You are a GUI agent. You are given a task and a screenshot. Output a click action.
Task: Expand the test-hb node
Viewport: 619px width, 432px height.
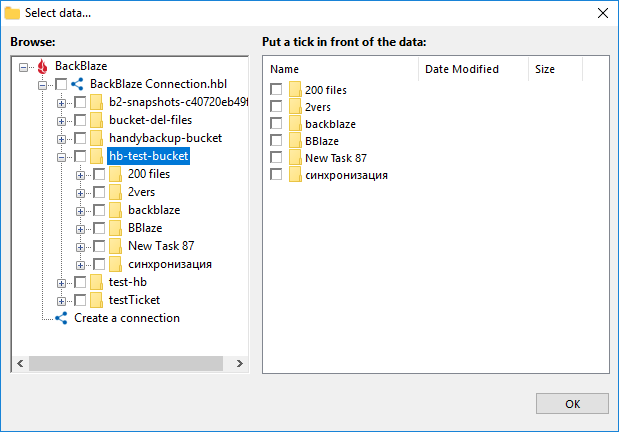point(61,283)
